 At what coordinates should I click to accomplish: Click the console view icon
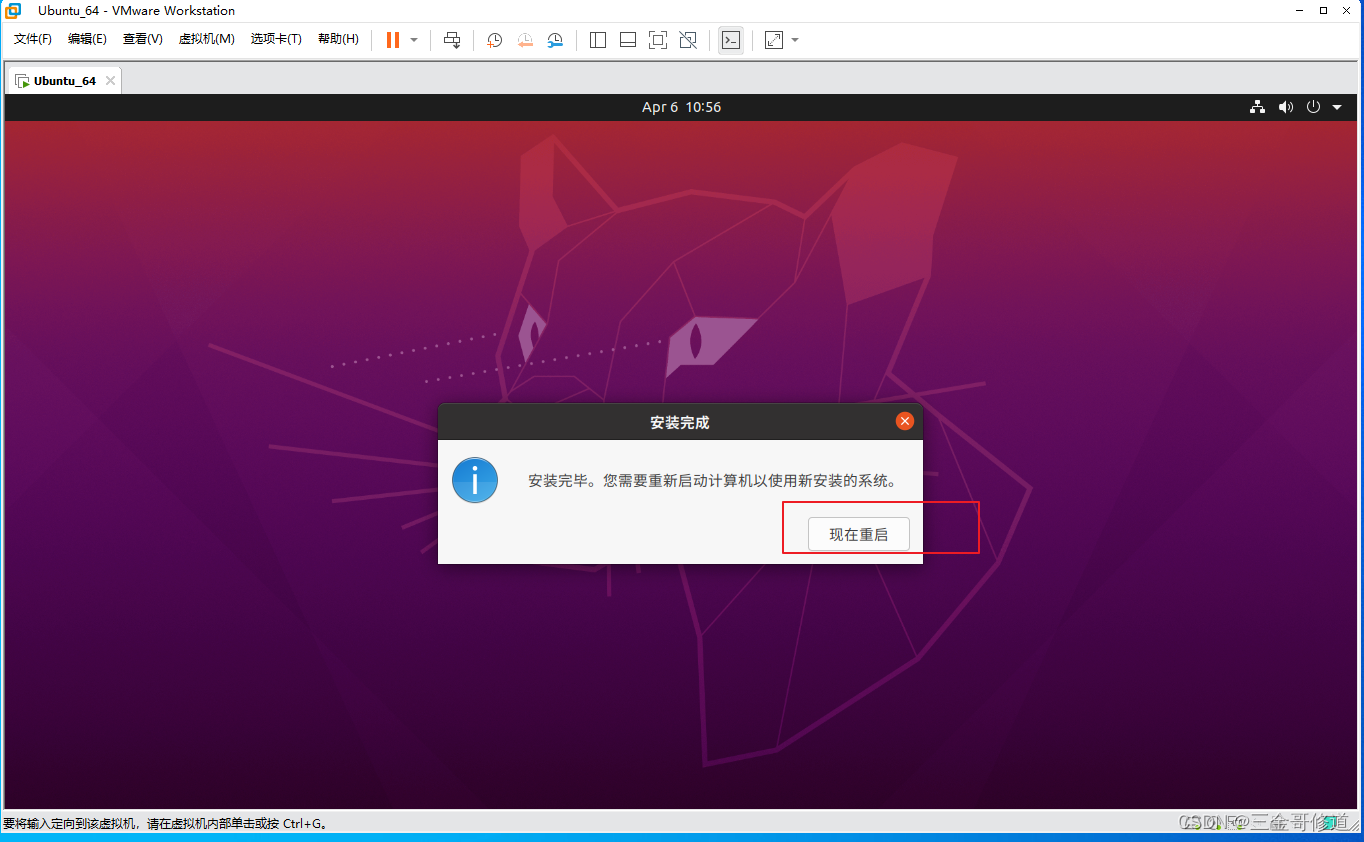click(x=731, y=40)
